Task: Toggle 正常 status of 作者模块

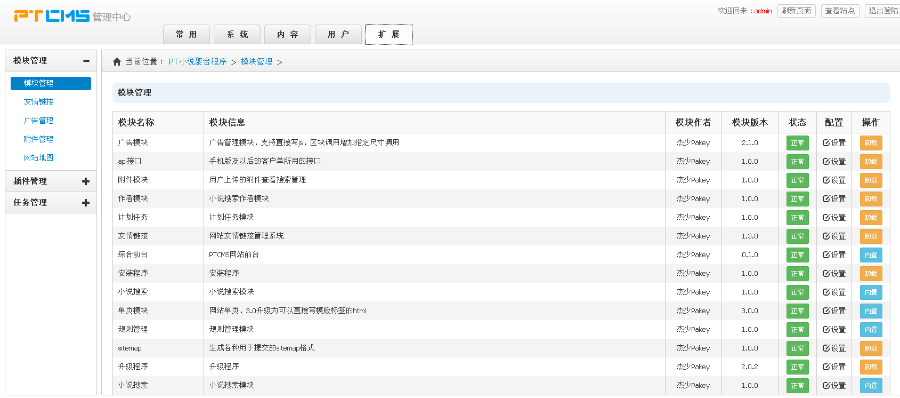Action: click(797, 199)
